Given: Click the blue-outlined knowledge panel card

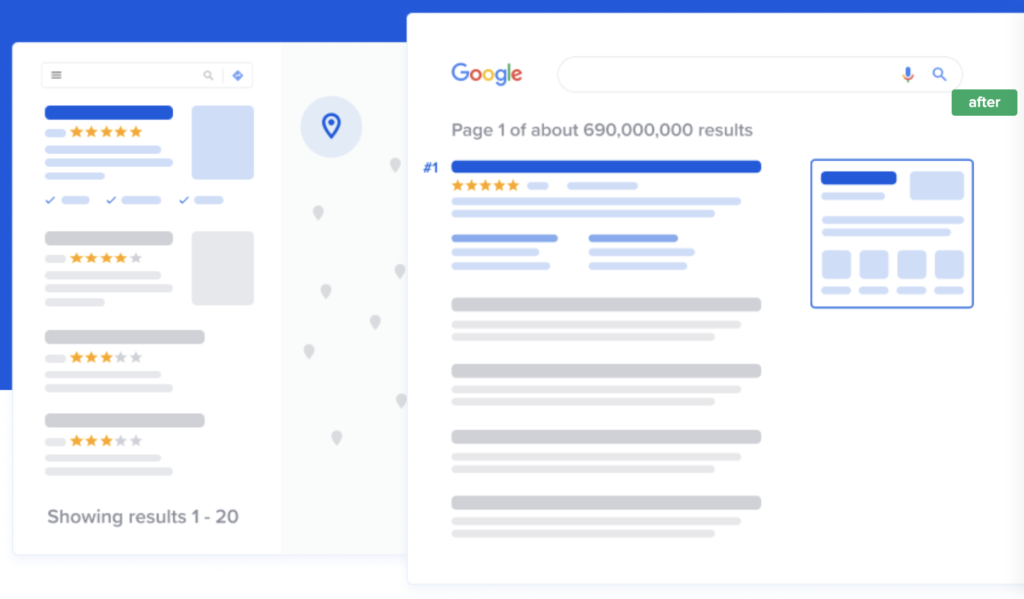Looking at the screenshot, I should pos(891,233).
